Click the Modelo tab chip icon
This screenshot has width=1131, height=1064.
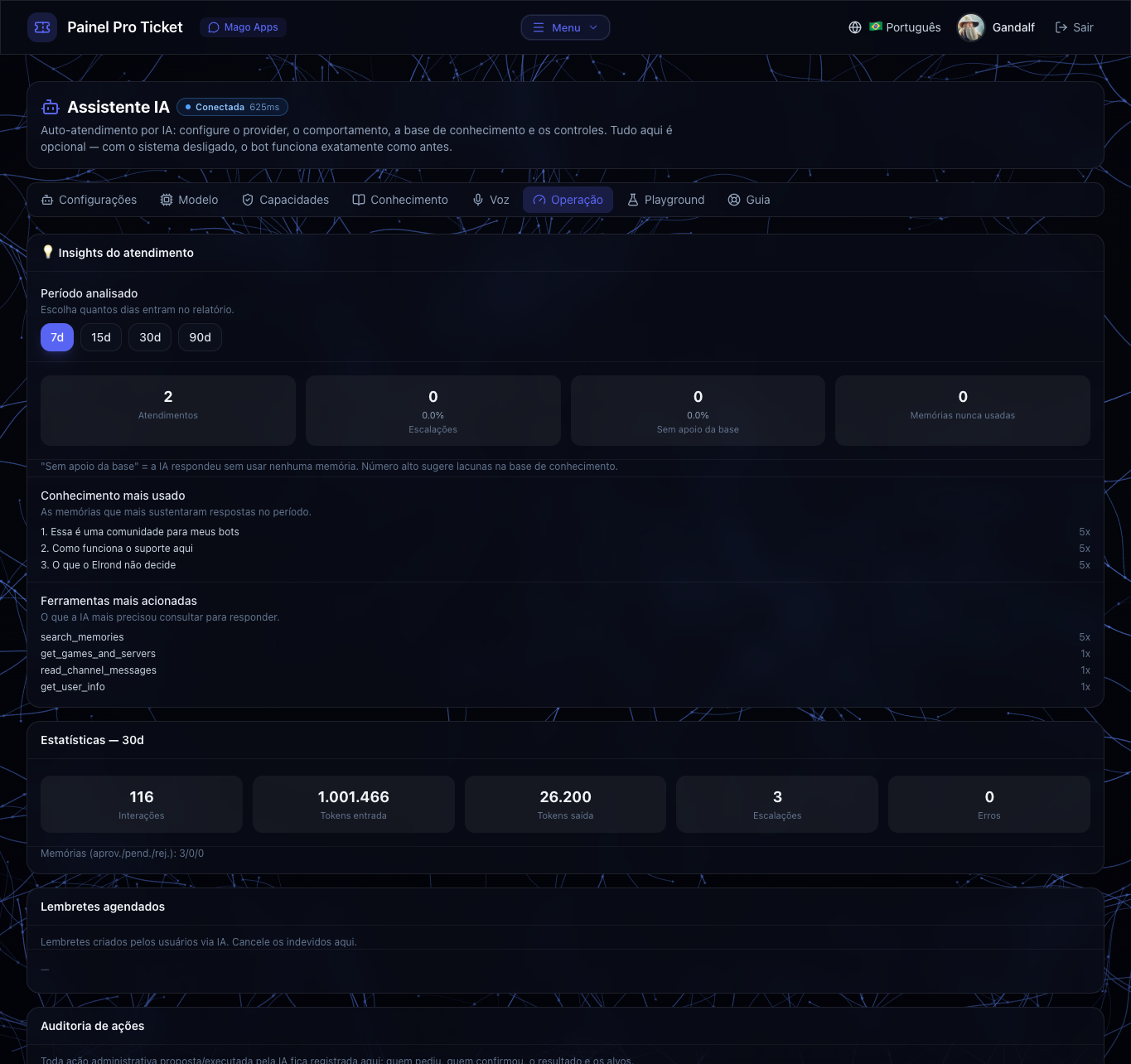click(167, 200)
